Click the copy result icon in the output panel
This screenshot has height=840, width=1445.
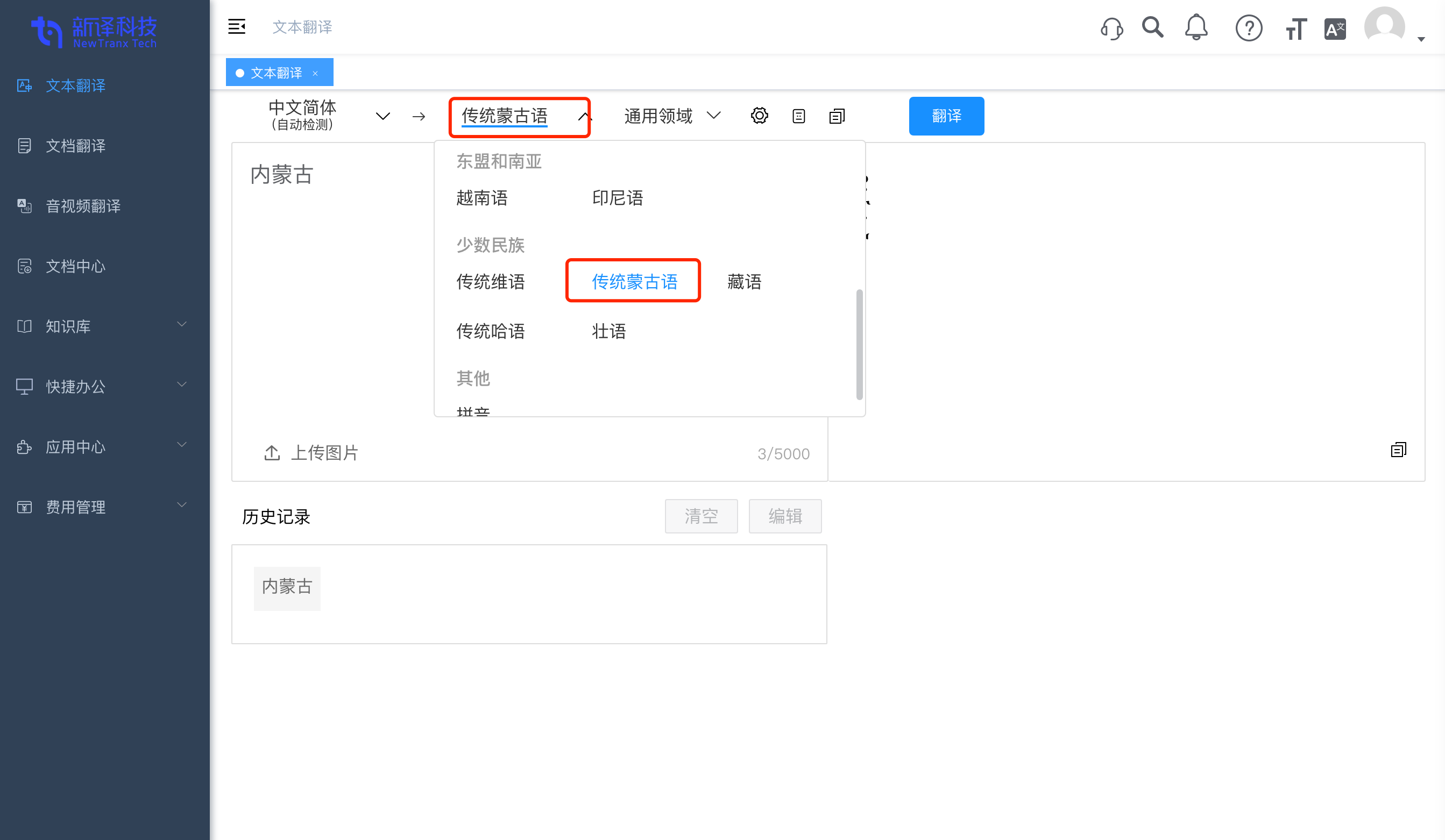[x=1398, y=450]
